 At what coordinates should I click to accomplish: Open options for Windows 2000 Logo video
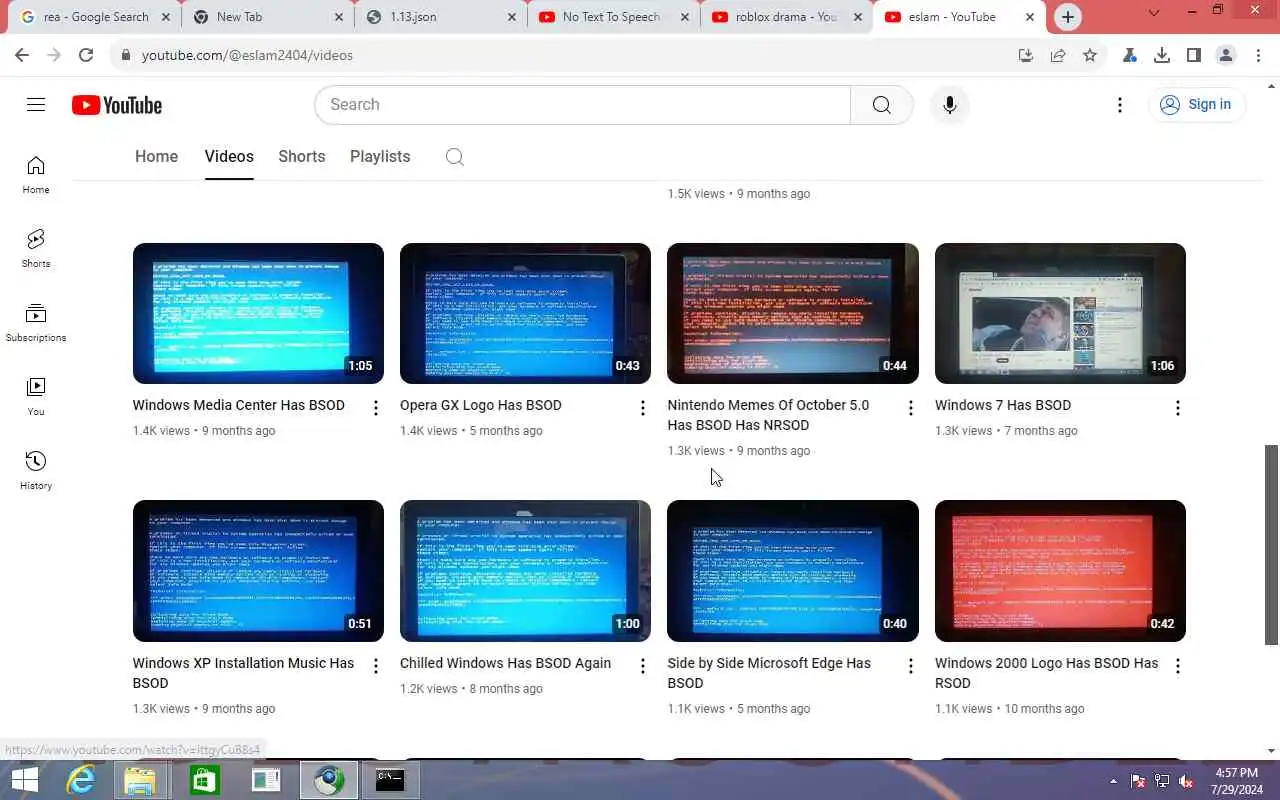pyautogui.click(x=1178, y=666)
